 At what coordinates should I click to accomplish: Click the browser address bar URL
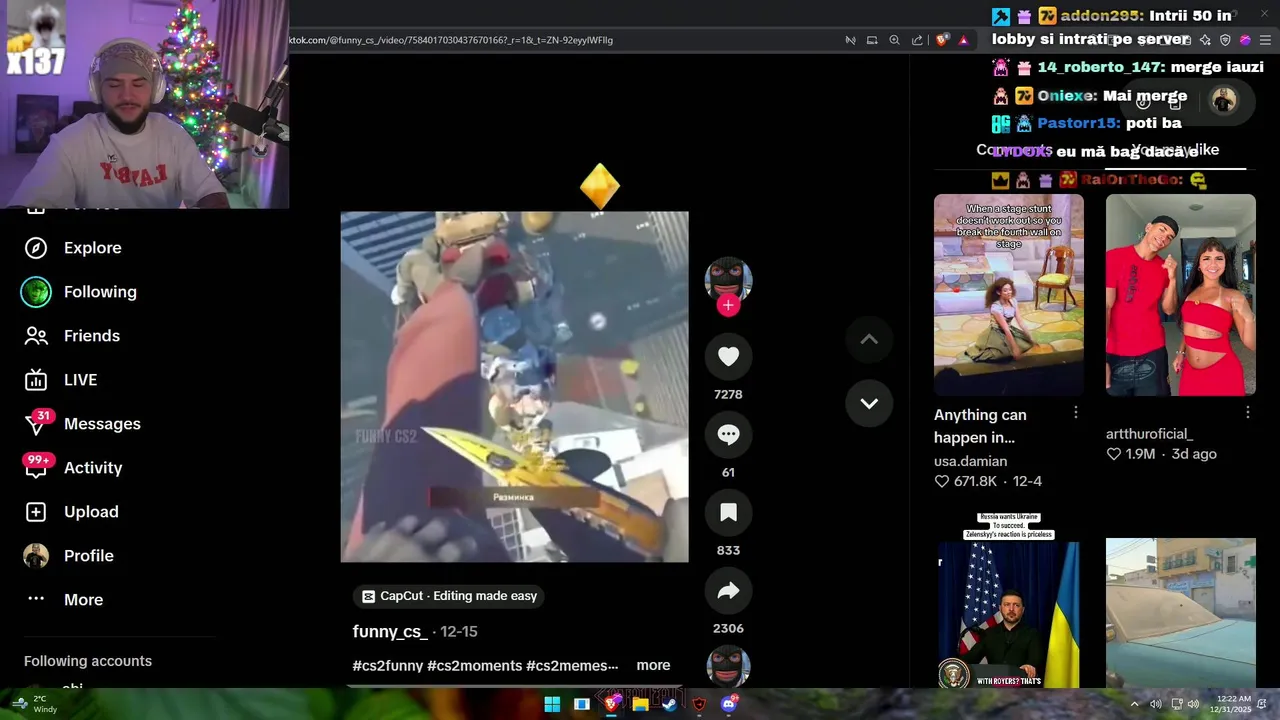451,40
